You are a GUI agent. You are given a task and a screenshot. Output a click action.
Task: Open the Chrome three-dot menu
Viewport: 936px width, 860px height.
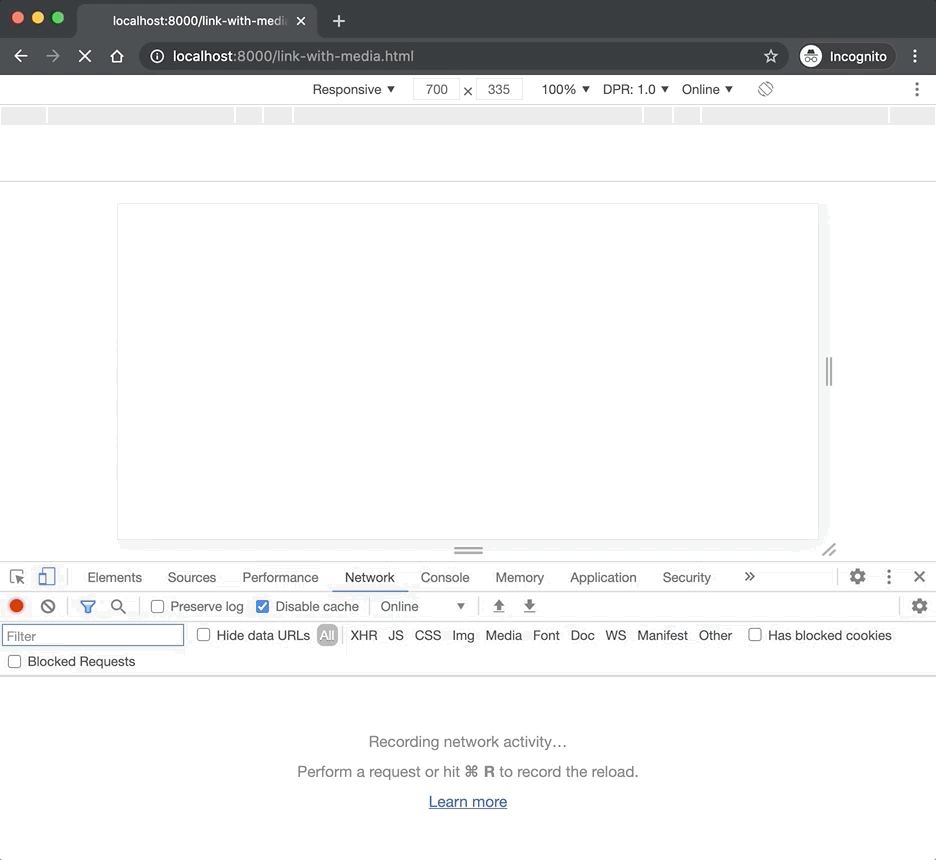coord(915,56)
